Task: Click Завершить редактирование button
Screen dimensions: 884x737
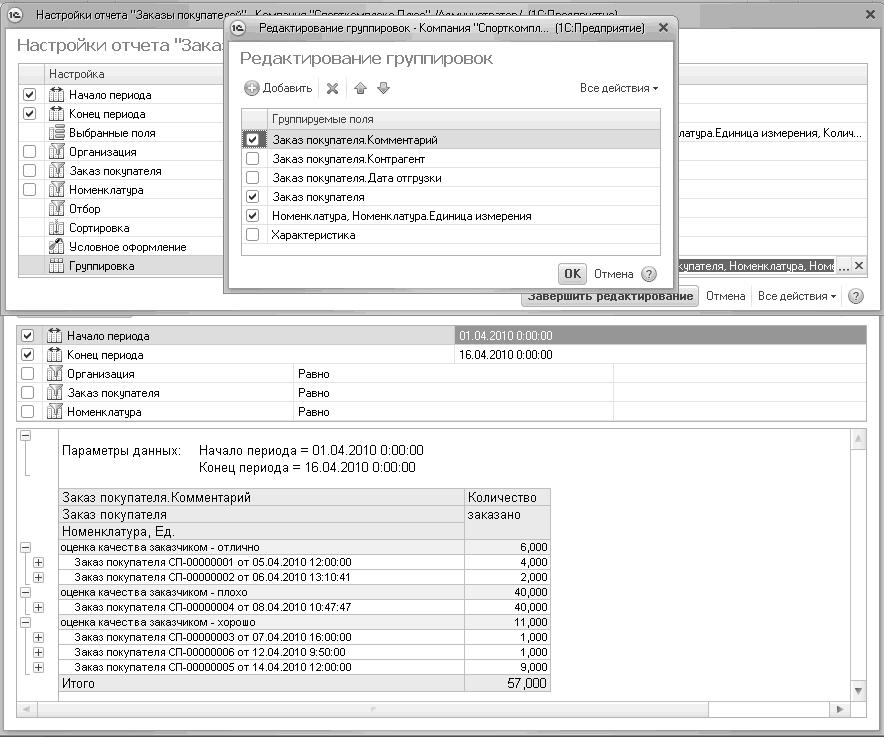Action: tap(610, 296)
